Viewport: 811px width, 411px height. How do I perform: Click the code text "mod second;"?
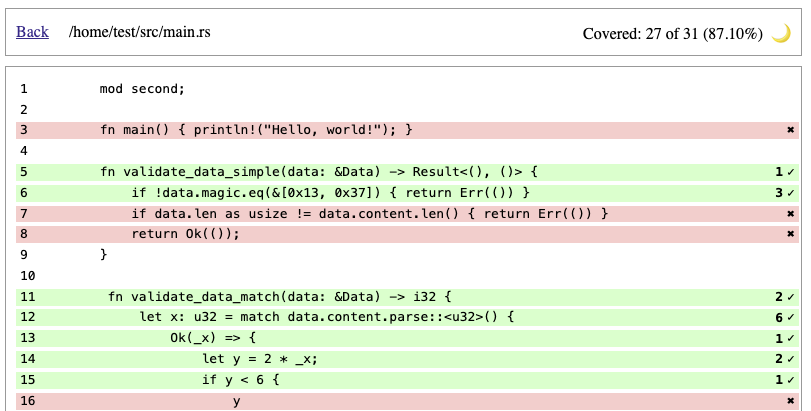pos(142,89)
